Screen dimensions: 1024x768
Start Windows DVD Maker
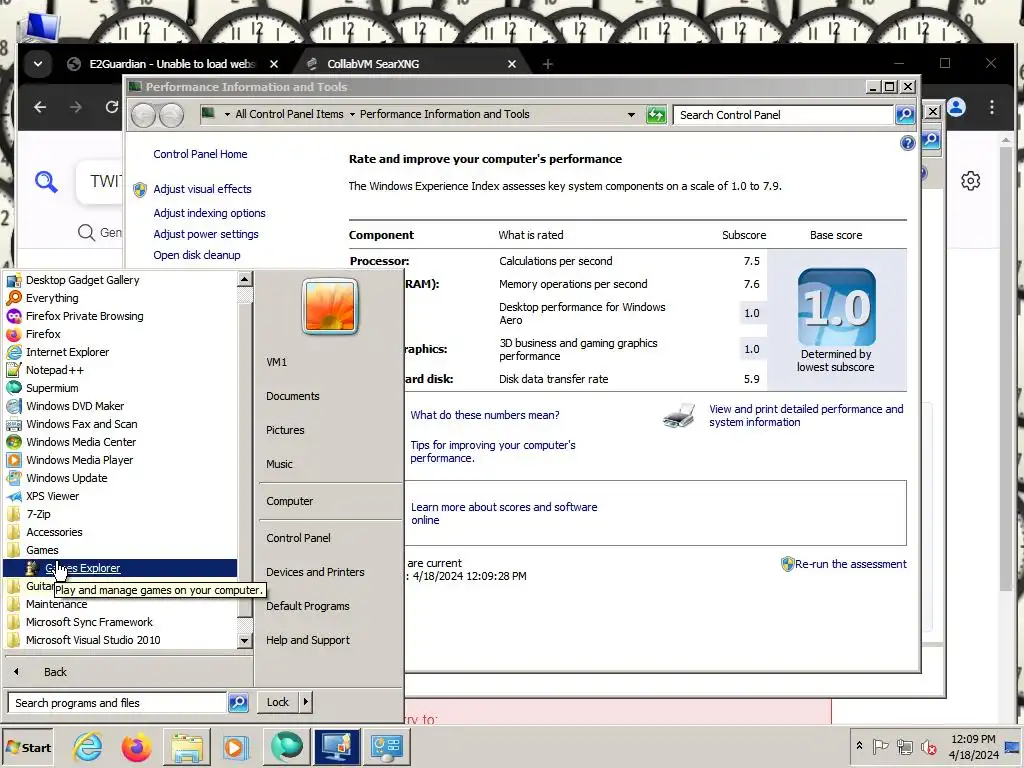click(74, 406)
